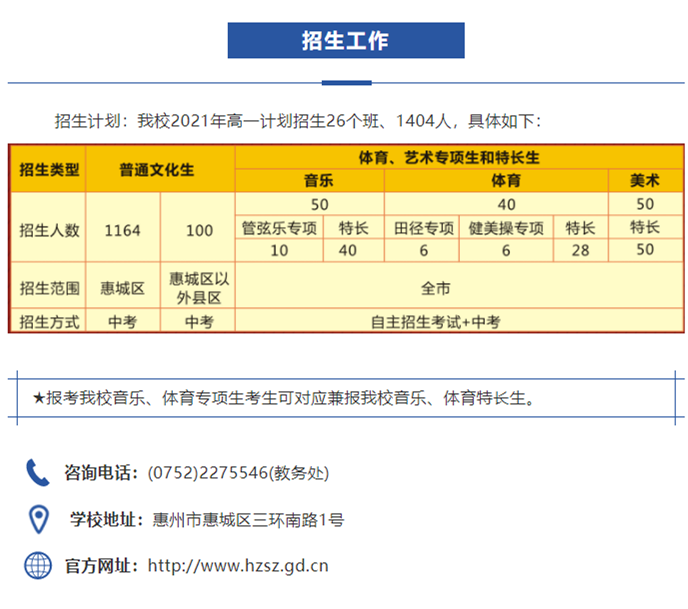Click the 健美操专项 table cell
The width and height of the screenshot is (688, 609).
pos(506,227)
